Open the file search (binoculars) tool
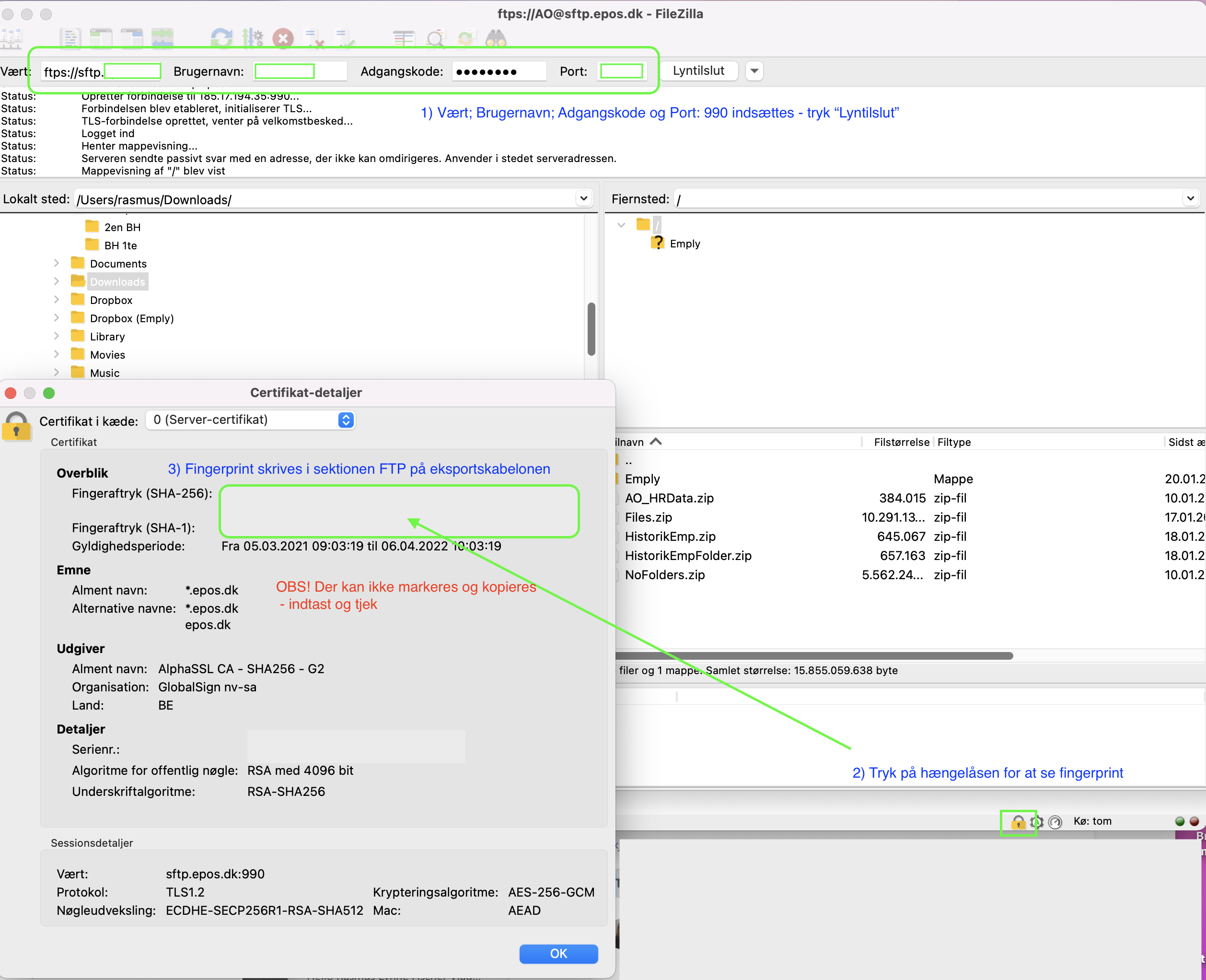The width and height of the screenshot is (1206, 980). pyautogui.click(x=496, y=38)
